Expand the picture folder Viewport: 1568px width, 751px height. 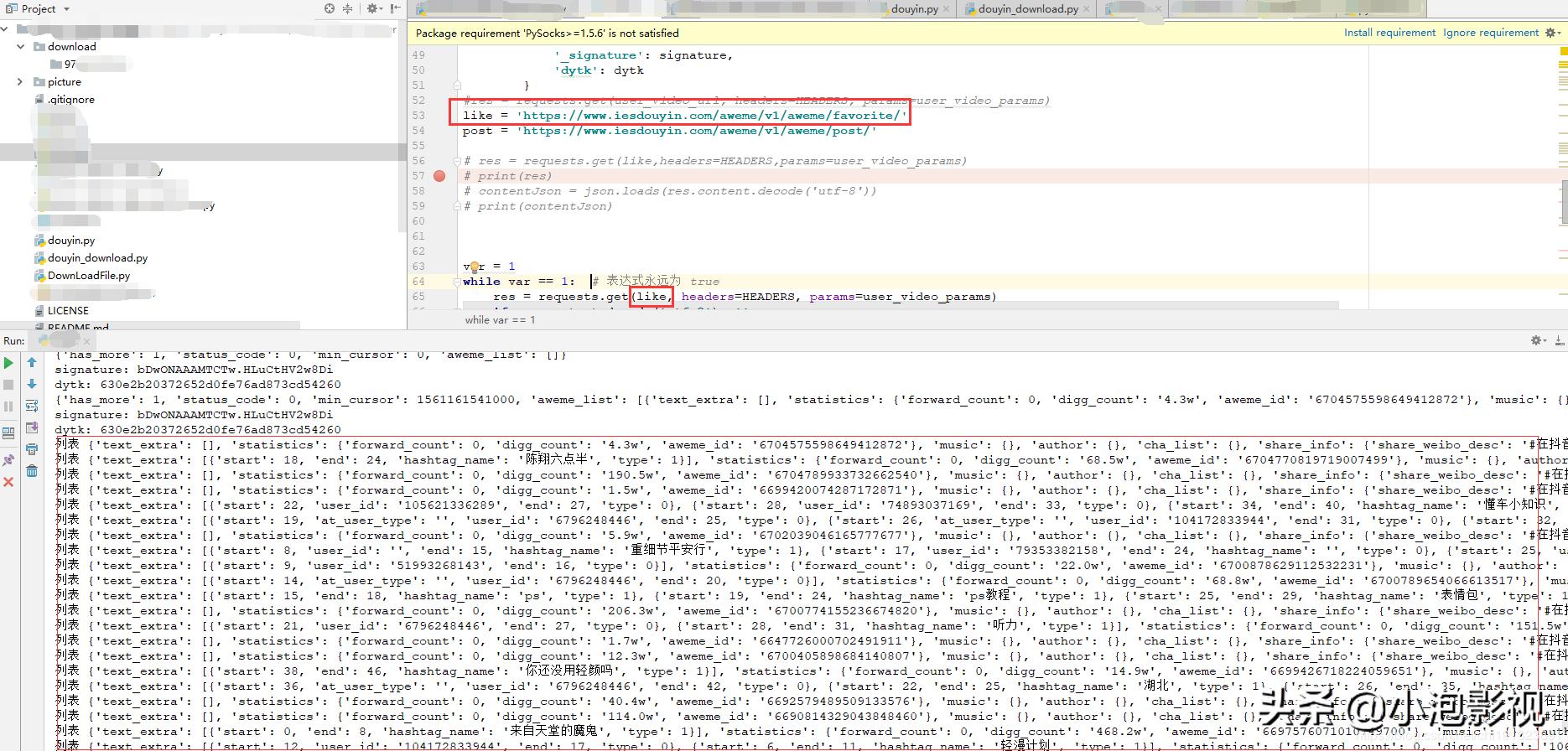coord(21,82)
